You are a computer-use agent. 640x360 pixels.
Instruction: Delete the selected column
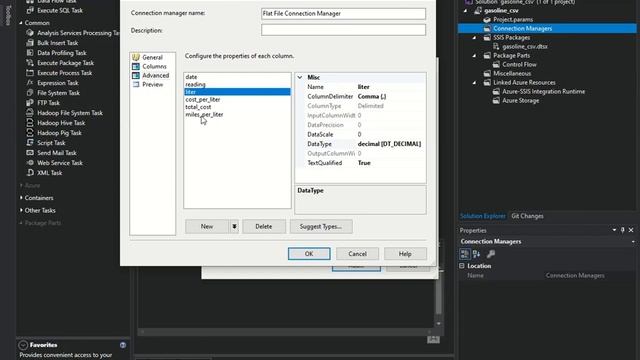click(x=264, y=226)
